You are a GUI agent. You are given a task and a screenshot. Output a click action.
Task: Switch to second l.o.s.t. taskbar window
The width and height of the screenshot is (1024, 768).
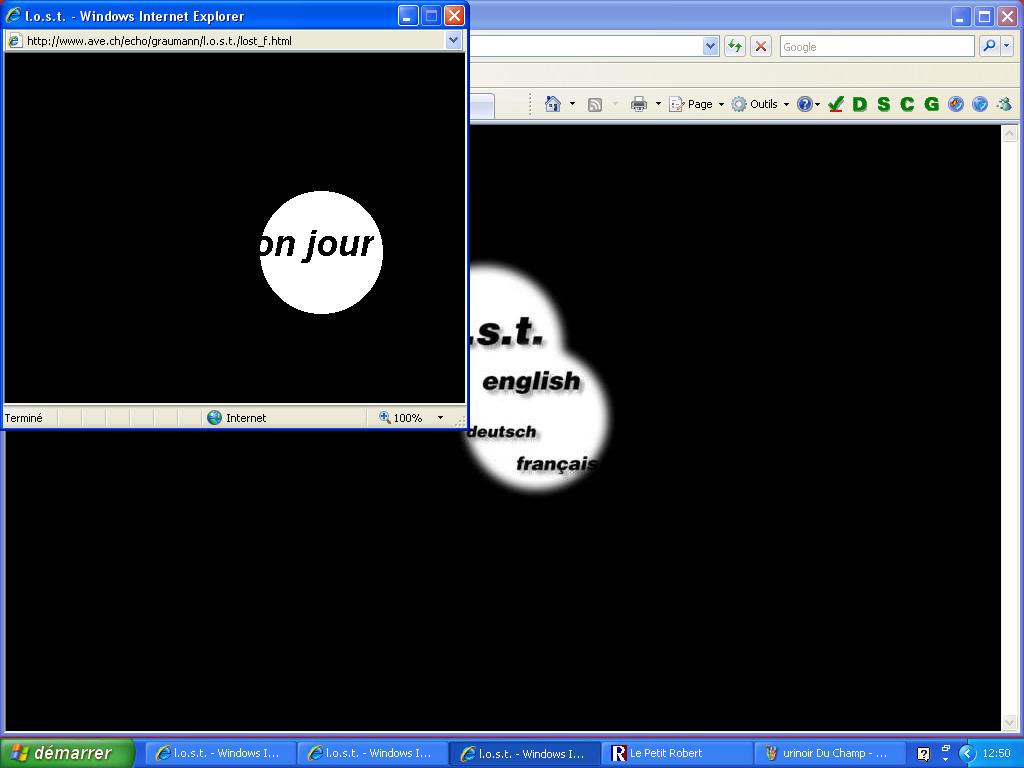click(372, 753)
